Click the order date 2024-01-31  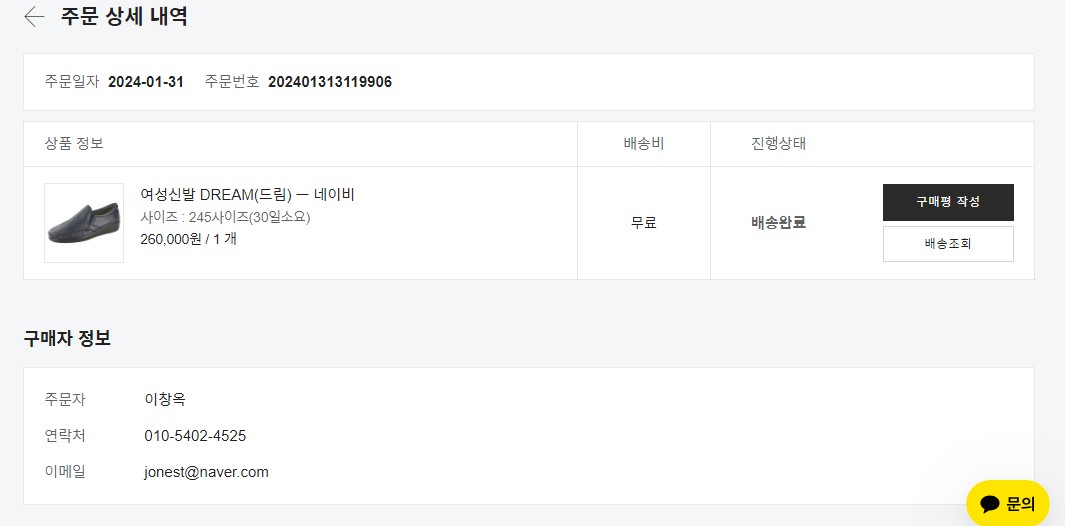[146, 82]
